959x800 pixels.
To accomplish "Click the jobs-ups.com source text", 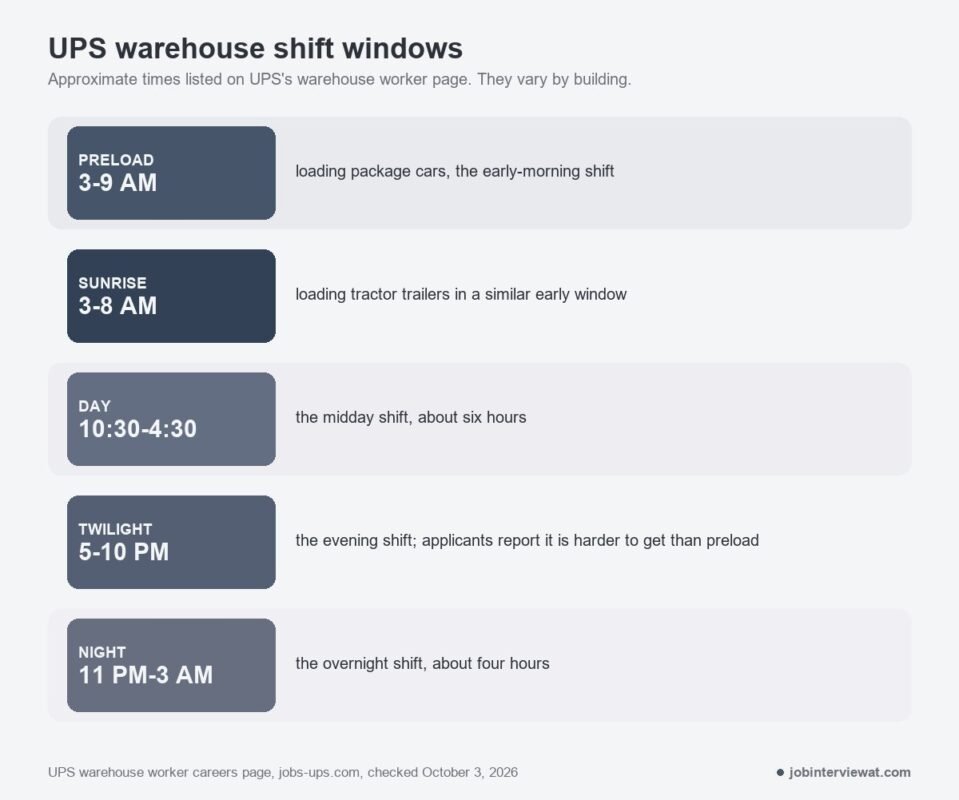I will point(319,772).
